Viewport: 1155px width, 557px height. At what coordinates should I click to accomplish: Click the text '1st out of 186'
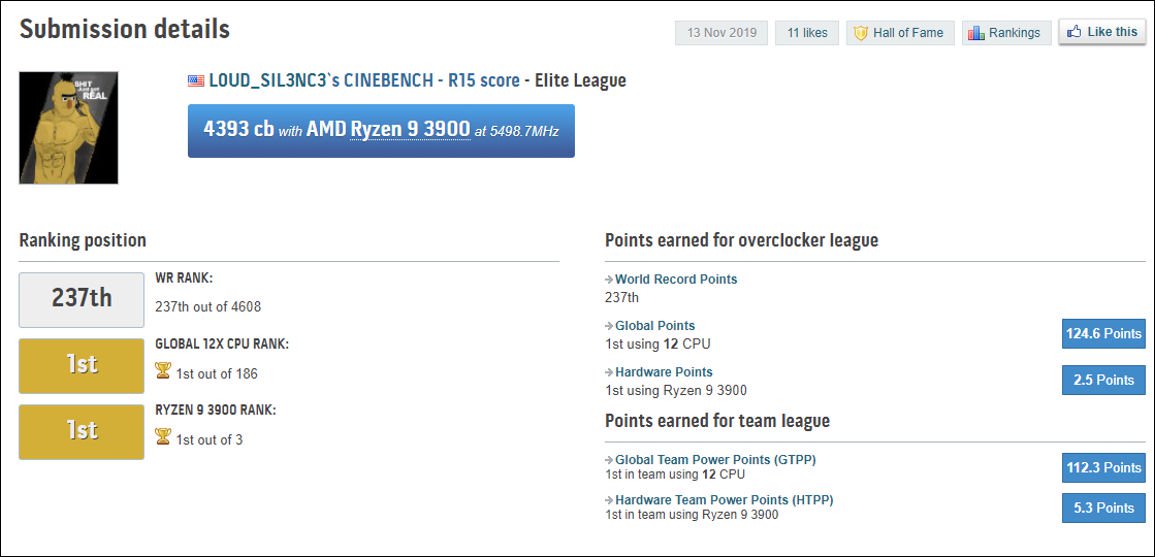pos(217,374)
